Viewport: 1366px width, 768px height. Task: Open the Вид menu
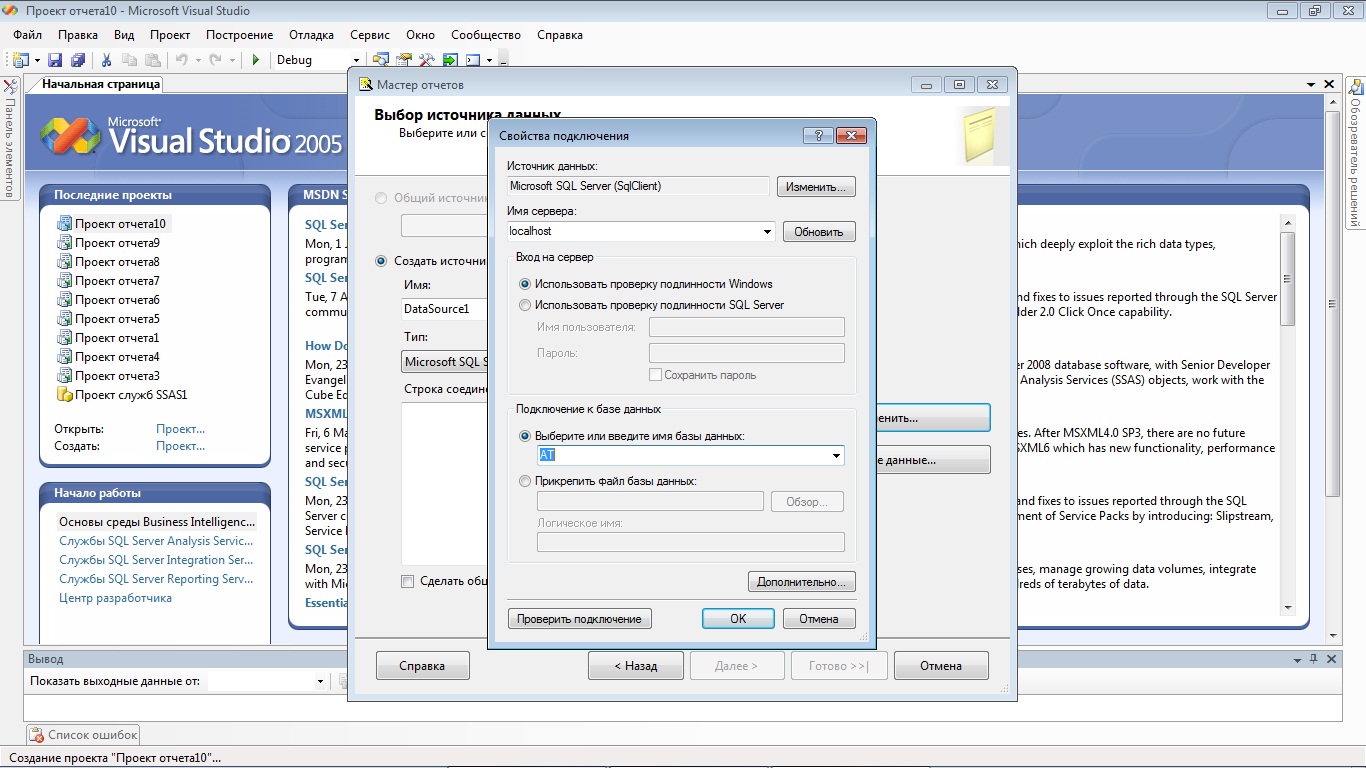124,34
